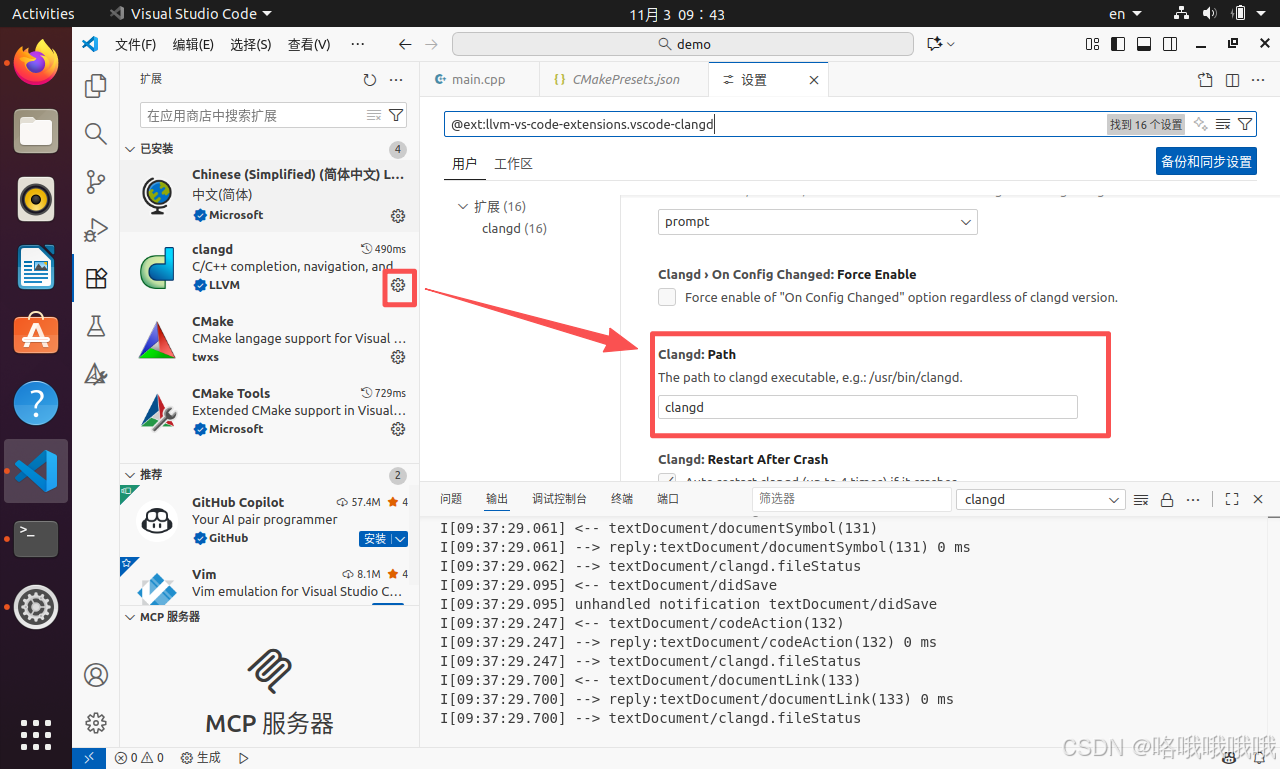Open the prompt dropdown for On Config Changed
The width and height of the screenshot is (1280, 769).
tap(818, 222)
